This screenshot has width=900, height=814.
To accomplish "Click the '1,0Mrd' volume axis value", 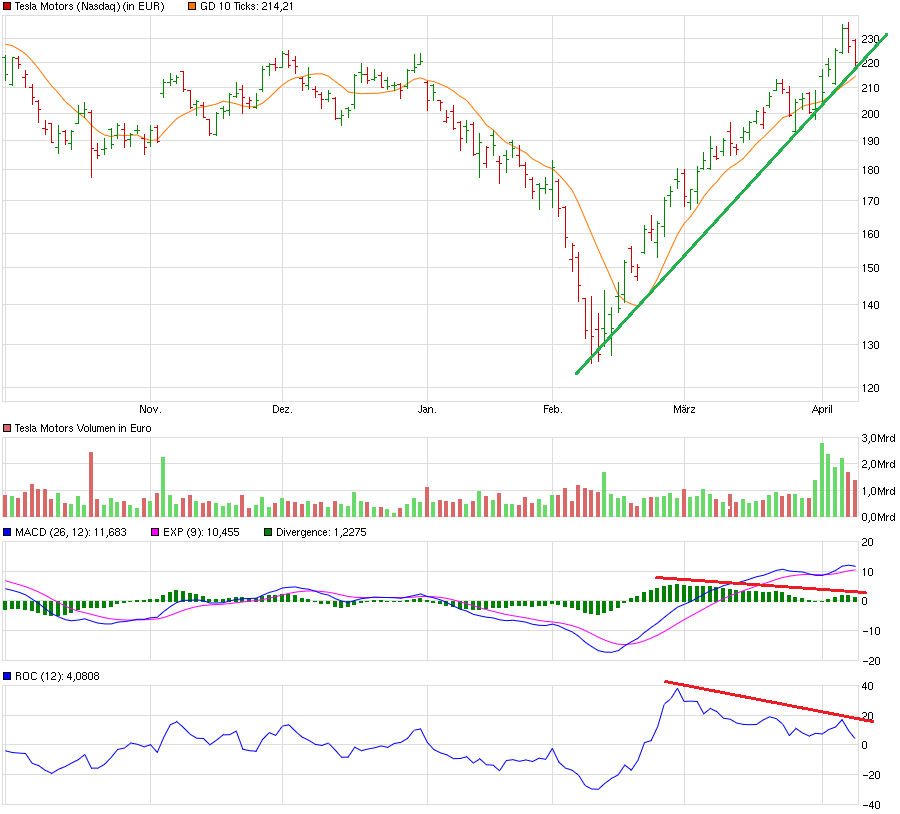I will 878,492.
